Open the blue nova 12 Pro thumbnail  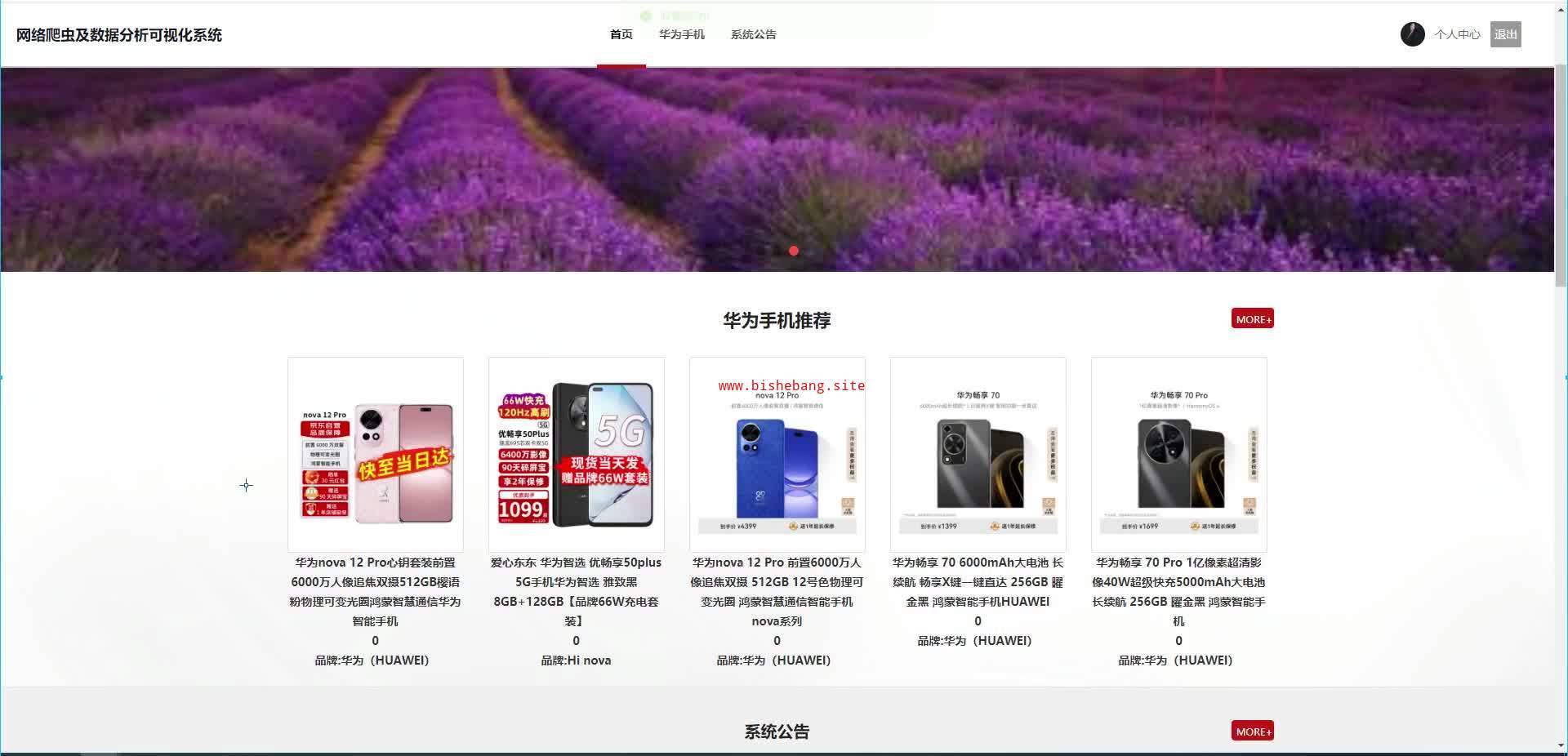coord(777,455)
